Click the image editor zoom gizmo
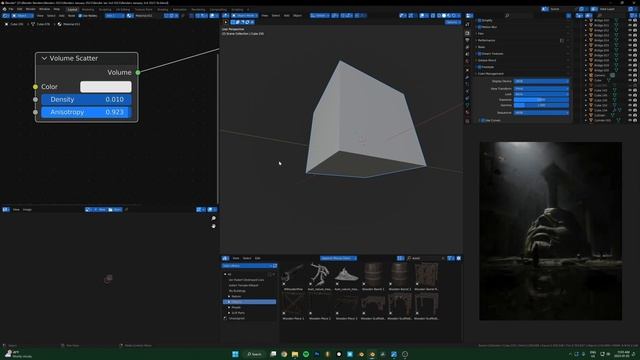 (x=213, y=218)
